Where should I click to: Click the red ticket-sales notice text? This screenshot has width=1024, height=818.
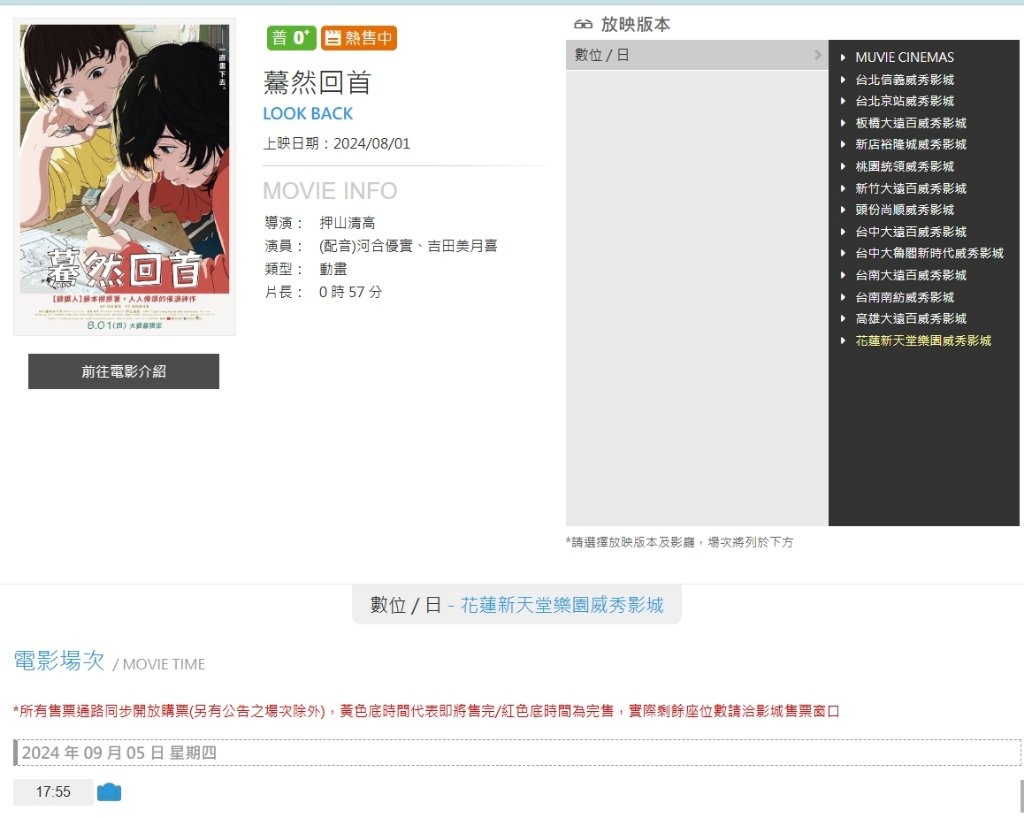pyautogui.click(x=426, y=711)
